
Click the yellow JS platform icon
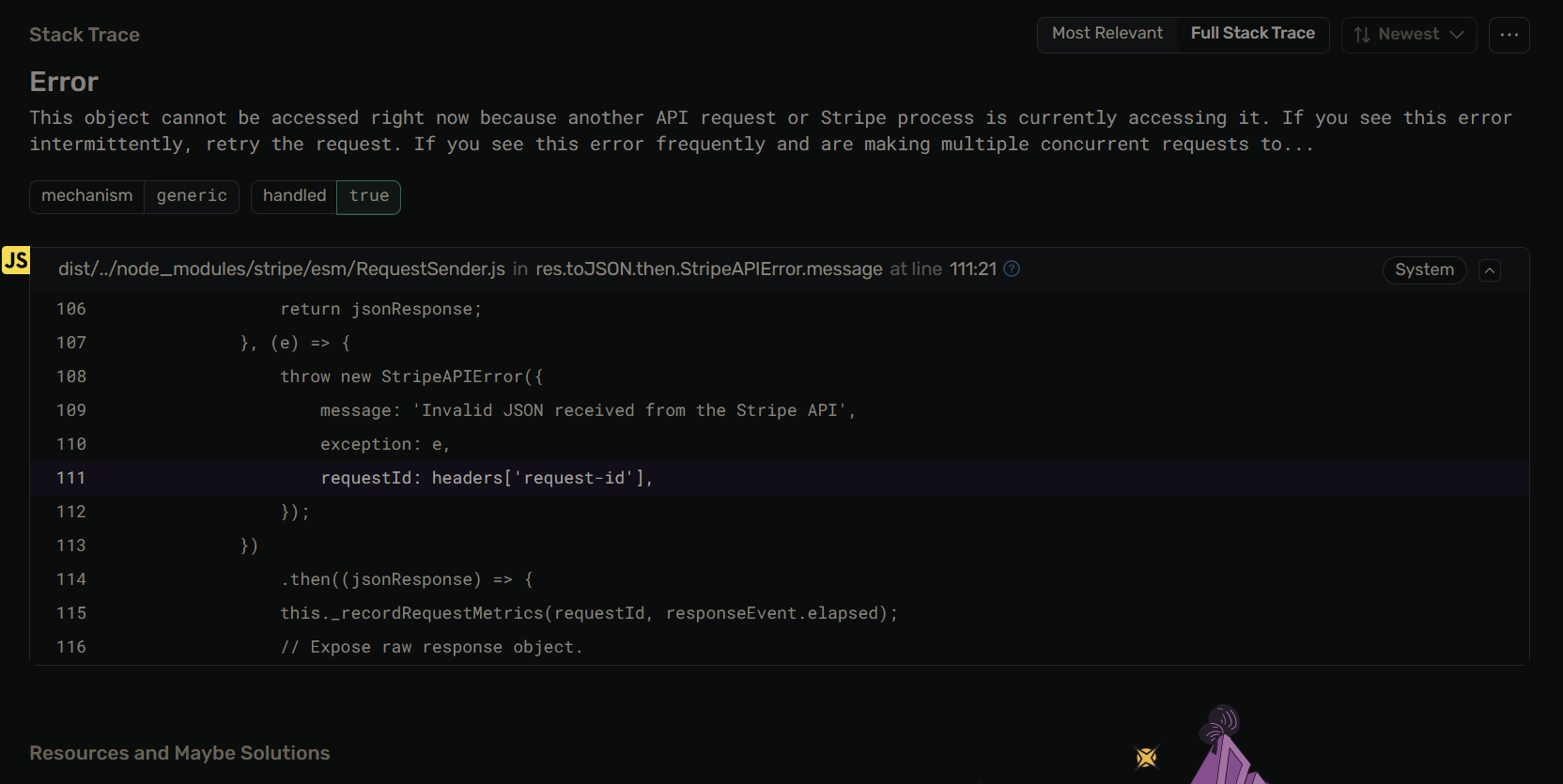pyautogui.click(x=16, y=260)
